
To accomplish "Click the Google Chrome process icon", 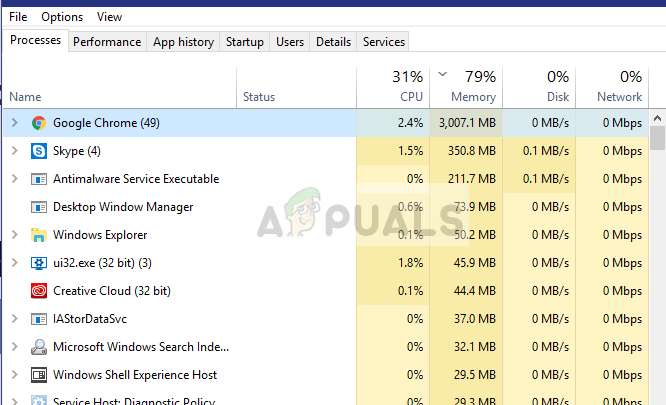I will pyautogui.click(x=39, y=123).
